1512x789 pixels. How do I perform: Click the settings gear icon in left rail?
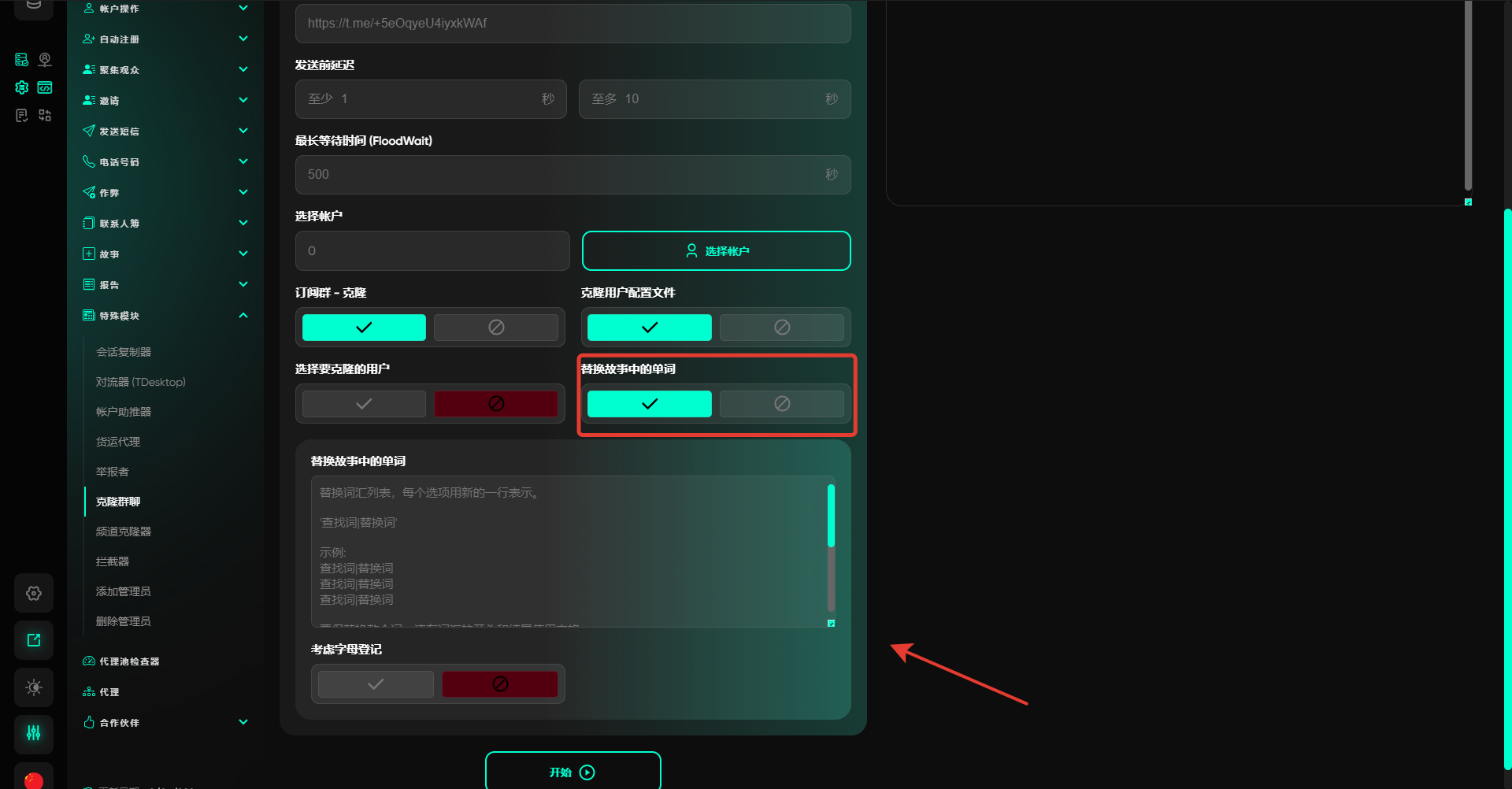coord(34,593)
